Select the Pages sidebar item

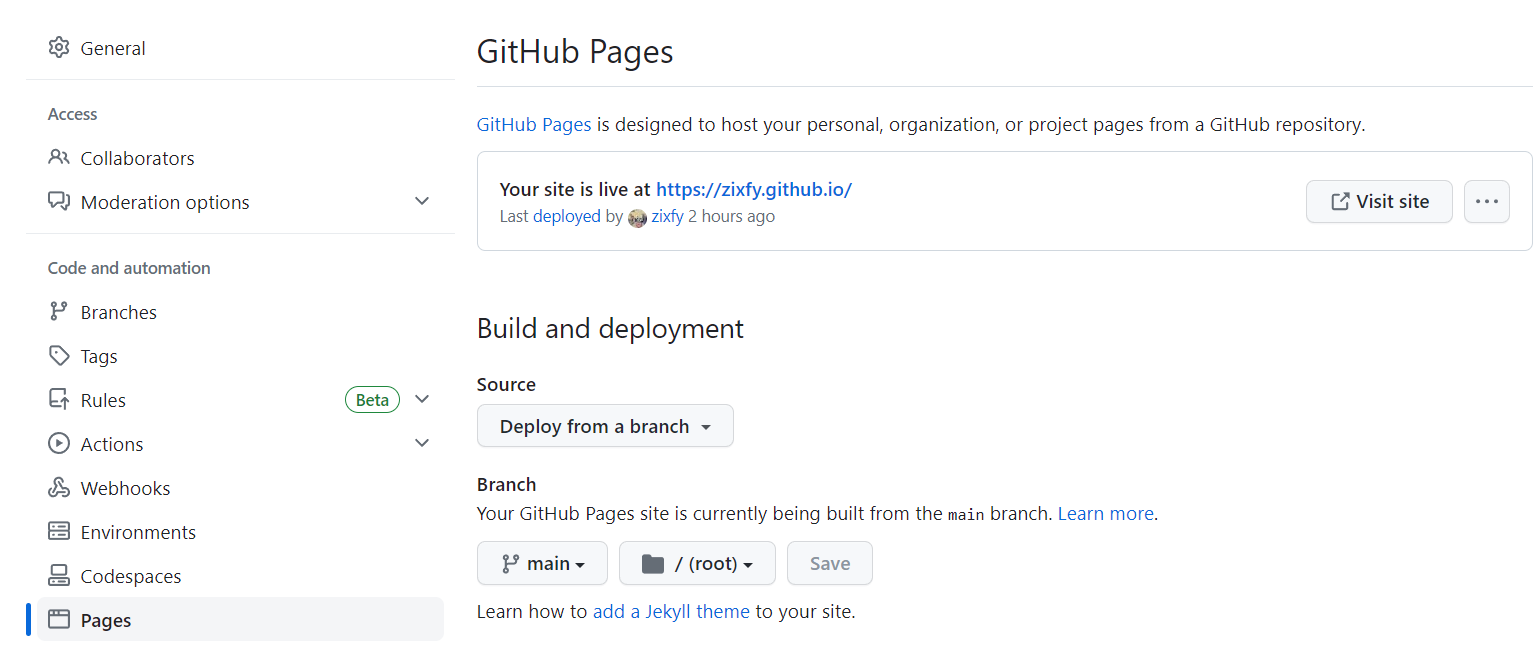coord(240,620)
